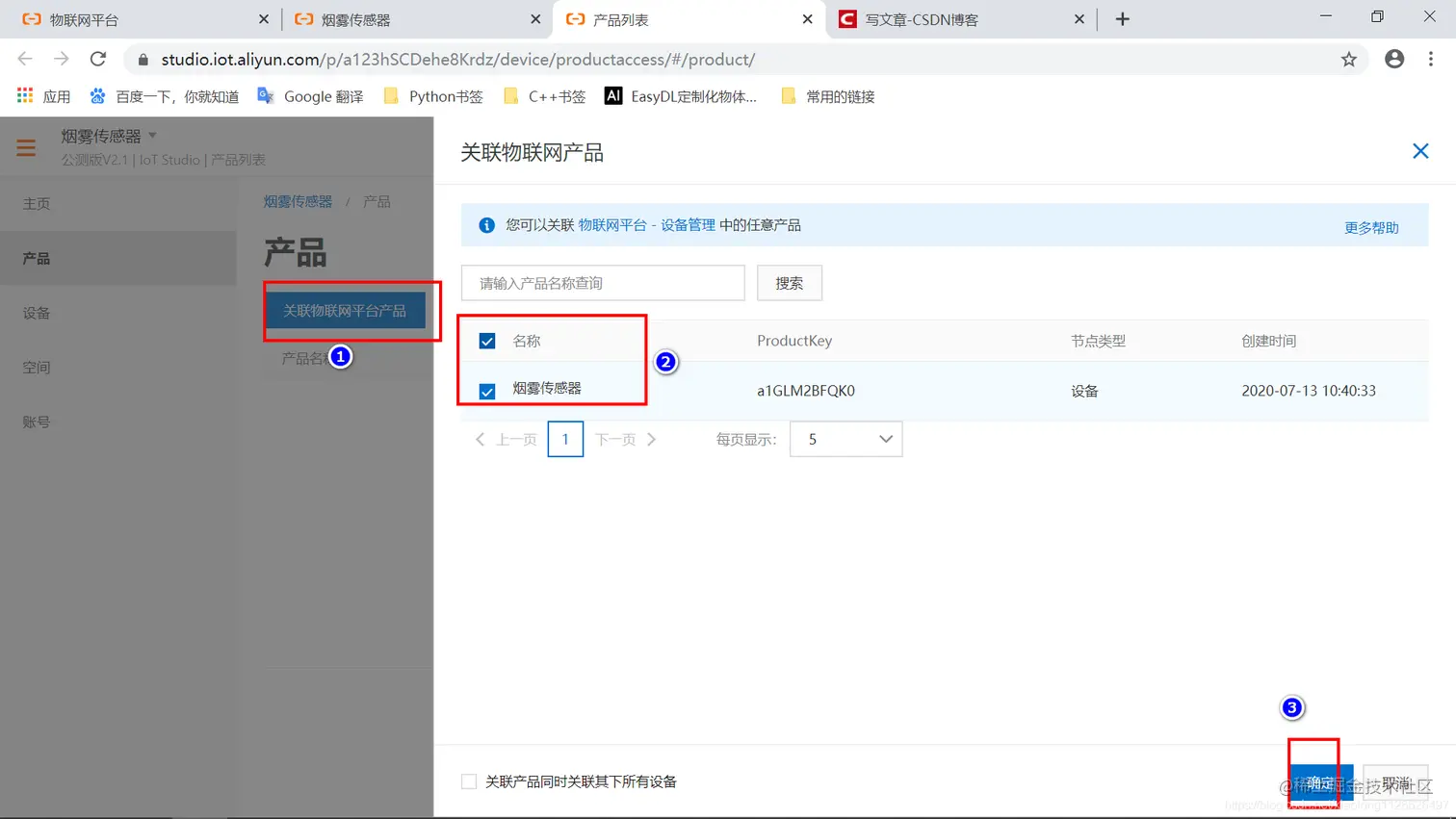Minimize the browser window

tap(1326, 16)
